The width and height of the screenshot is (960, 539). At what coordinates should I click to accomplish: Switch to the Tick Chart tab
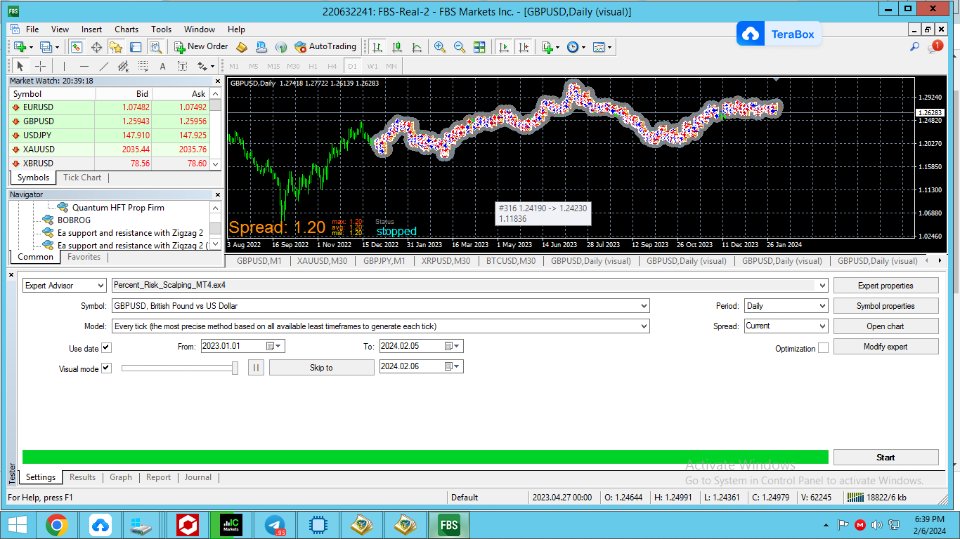(82, 177)
